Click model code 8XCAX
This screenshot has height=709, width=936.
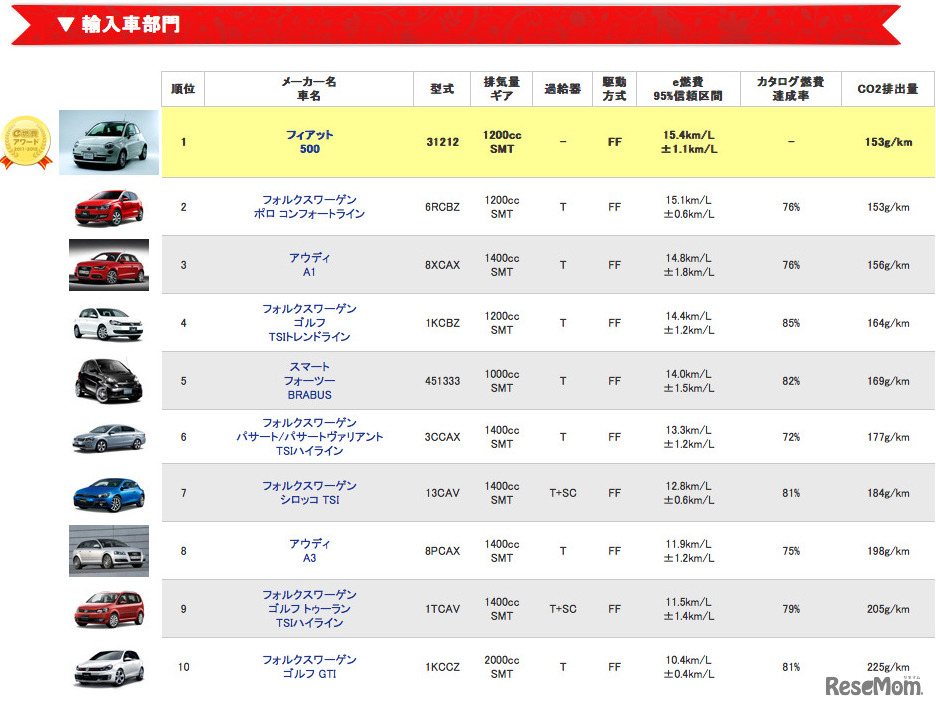442,265
